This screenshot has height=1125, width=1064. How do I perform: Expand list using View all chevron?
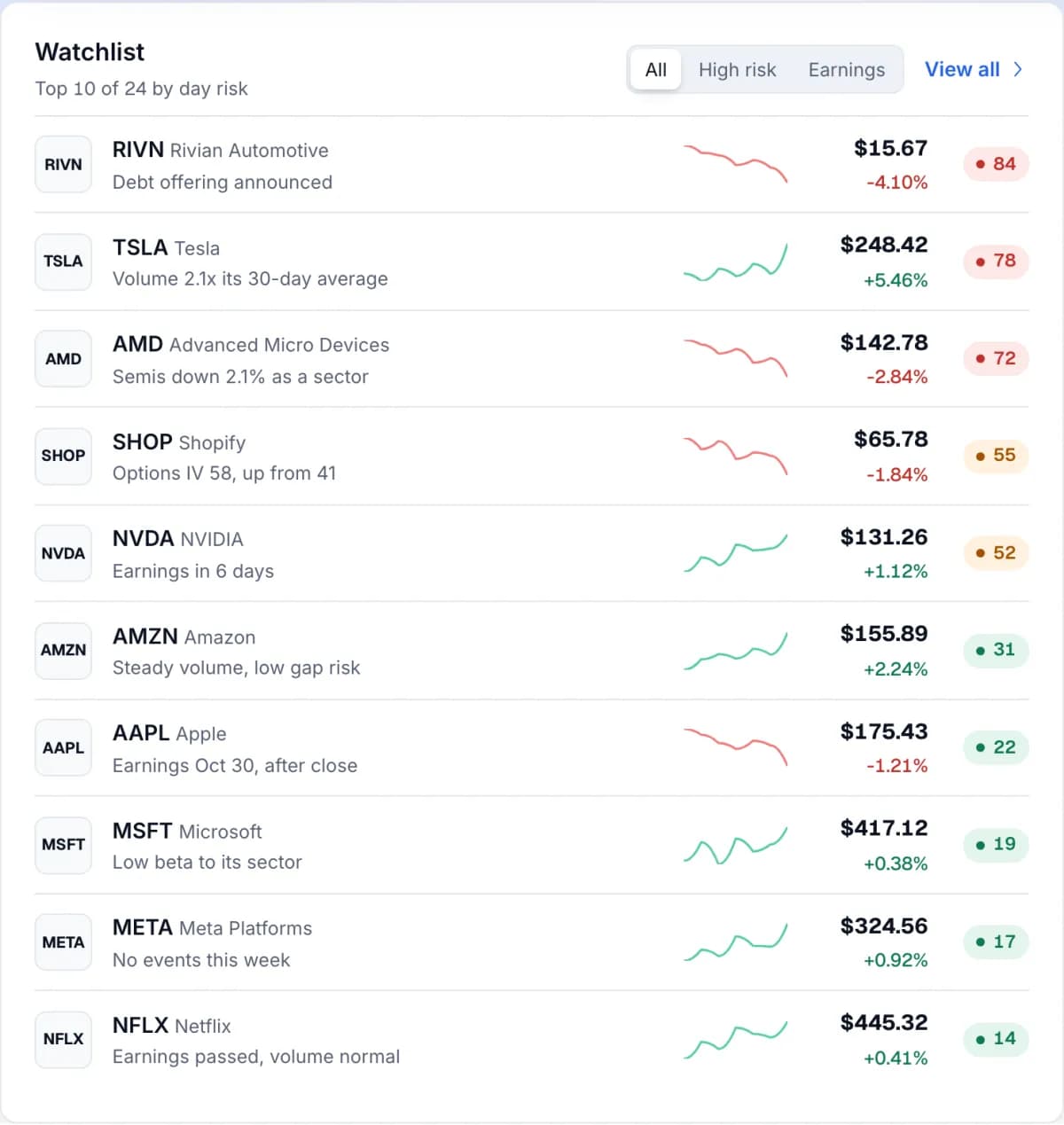pyautogui.click(x=1018, y=69)
